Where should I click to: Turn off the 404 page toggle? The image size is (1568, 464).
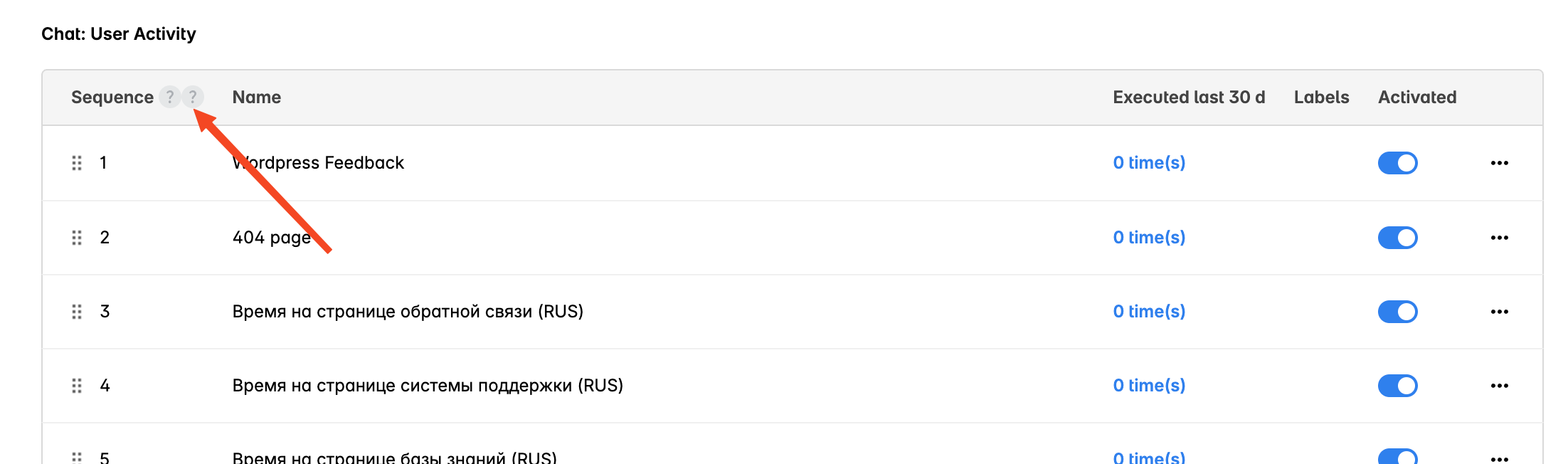click(x=1398, y=238)
